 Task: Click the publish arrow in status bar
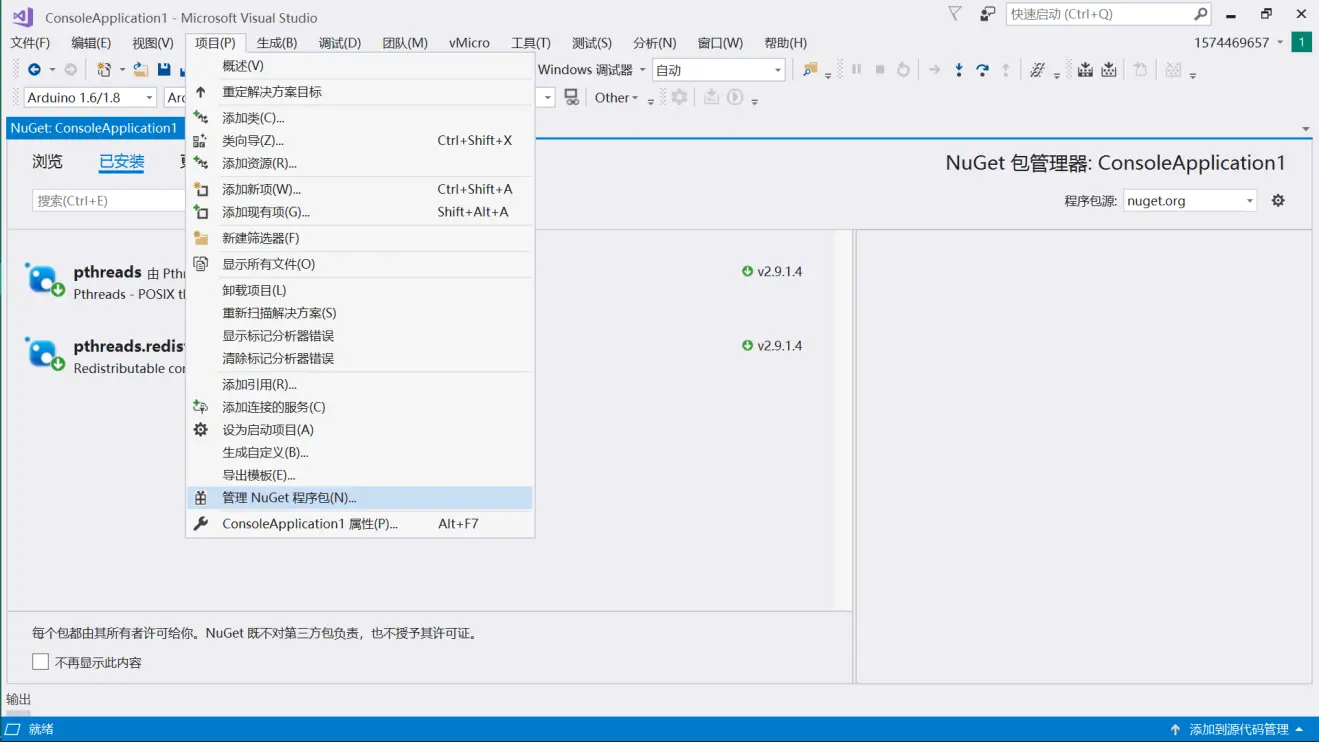[x=1175, y=729]
